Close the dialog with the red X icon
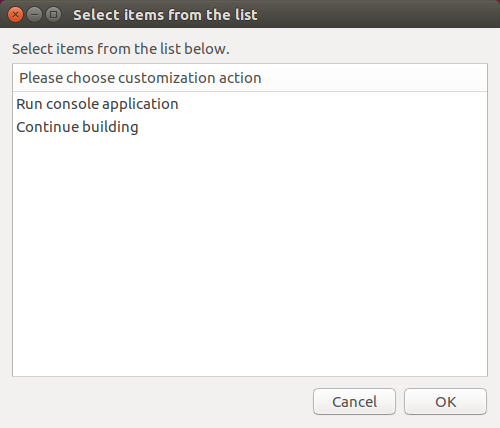Screen dimensions: 500x428 click(15, 15)
